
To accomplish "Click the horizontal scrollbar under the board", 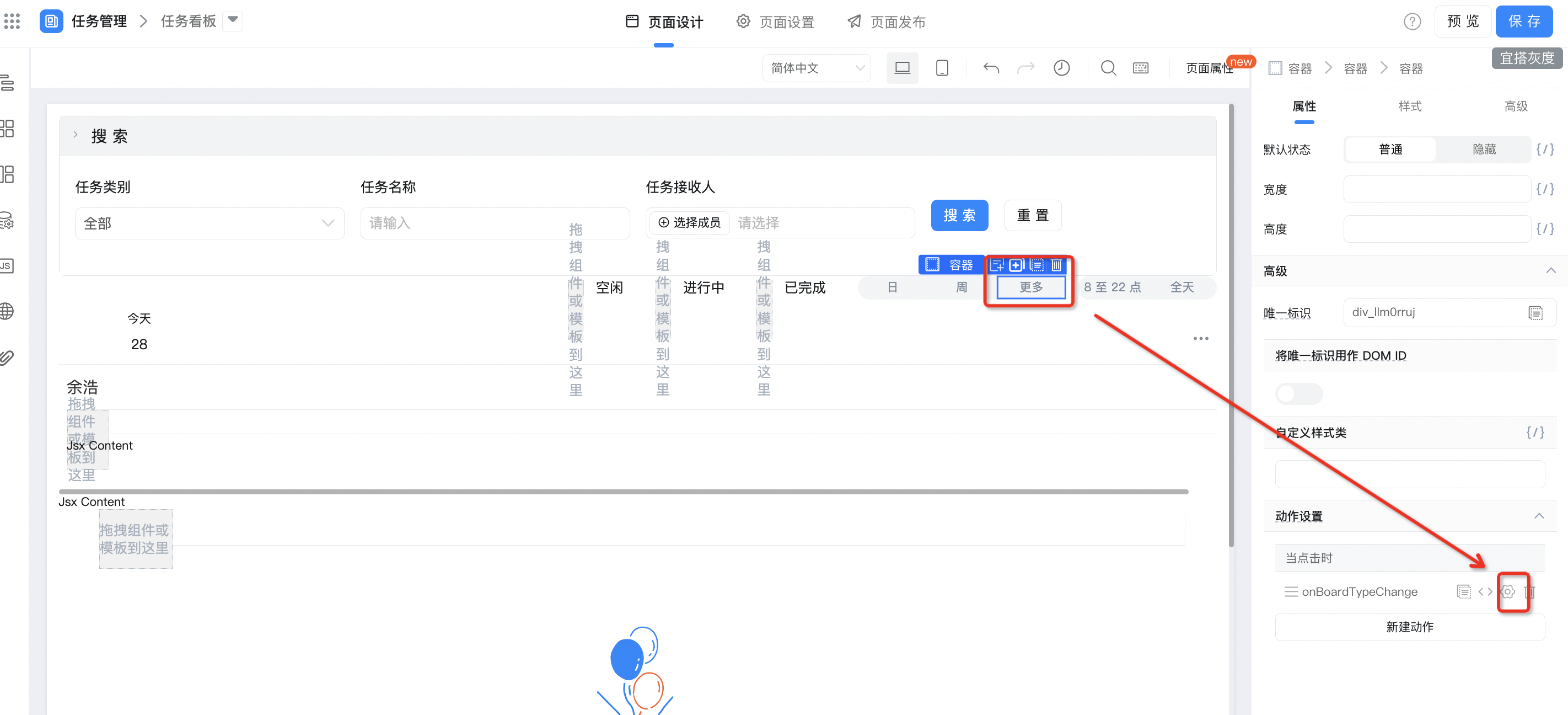I will 624,492.
